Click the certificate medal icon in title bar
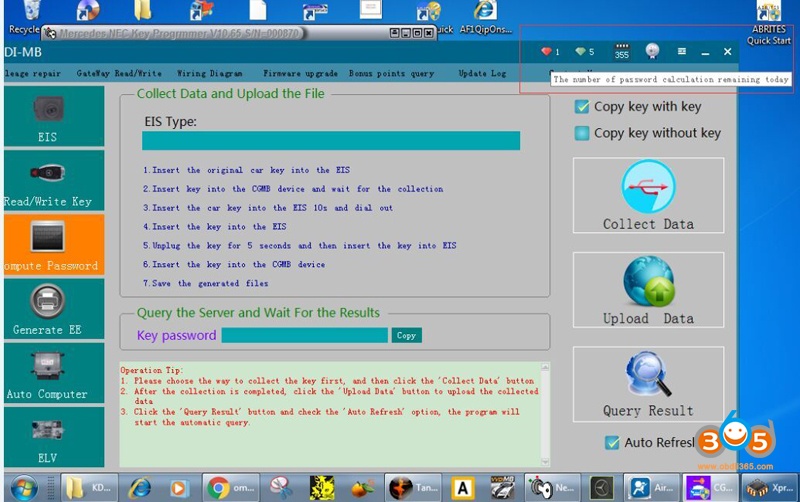The width and height of the screenshot is (800, 502). point(652,51)
